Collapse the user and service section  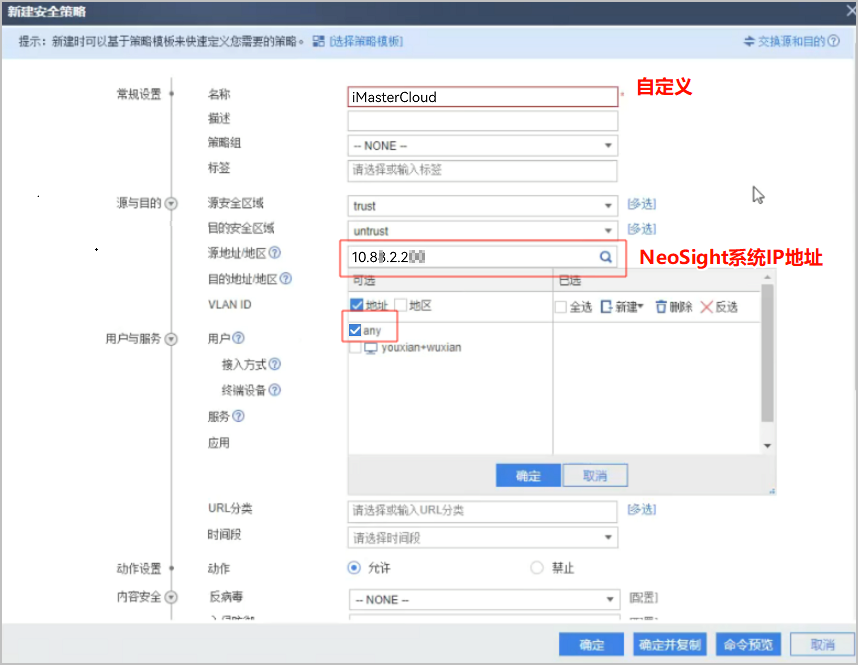click(171, 339)
